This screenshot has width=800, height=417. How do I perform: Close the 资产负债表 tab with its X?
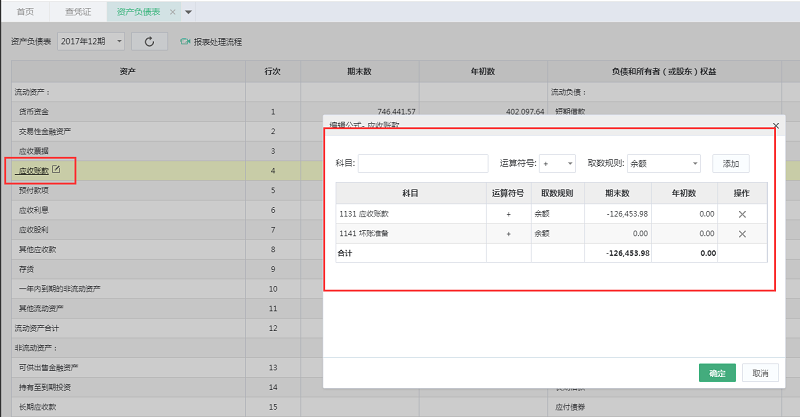[173, 11]
